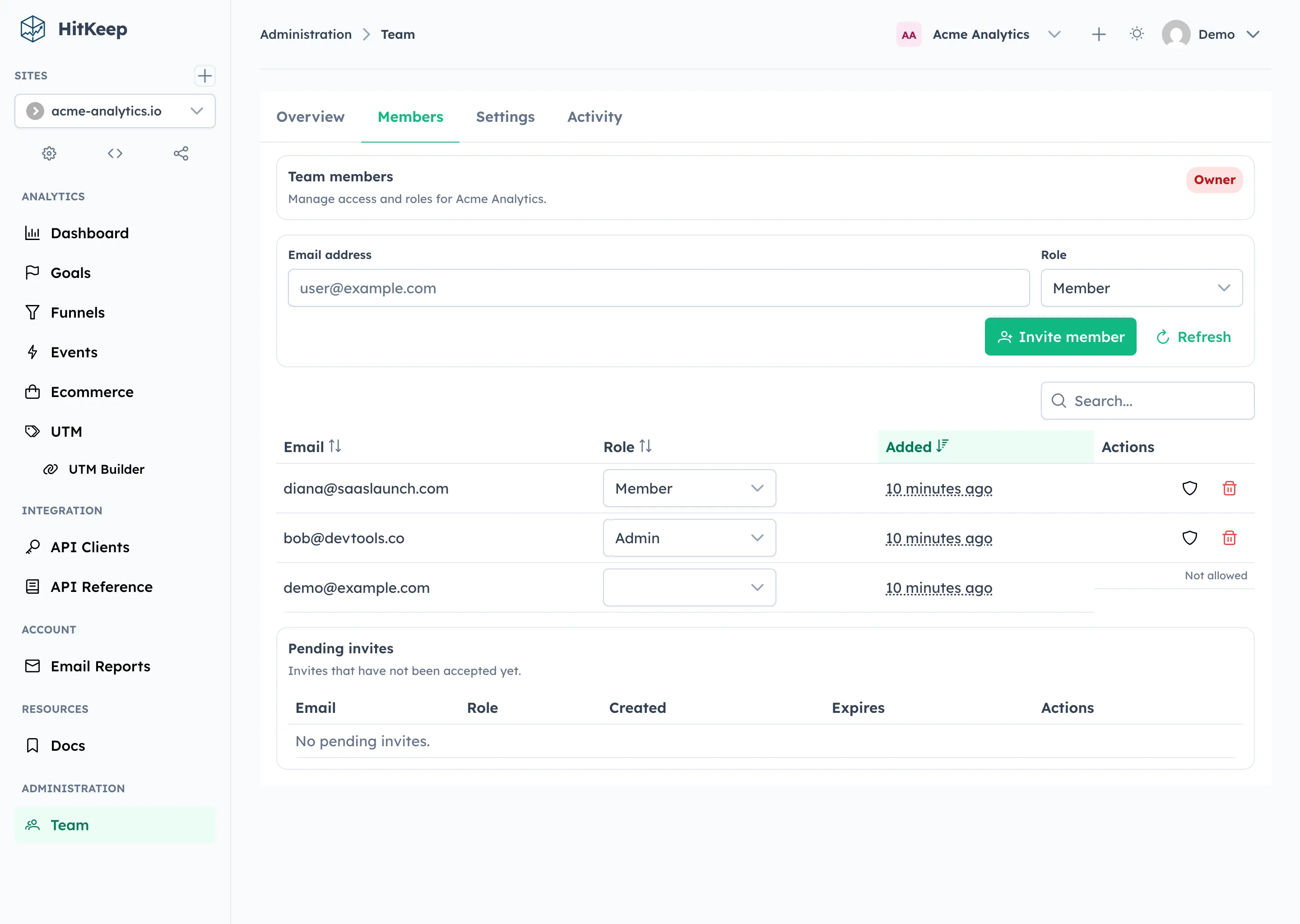
Task: Open the shield permissions icon for bob@devtools.co
Action: point(1189,538)
